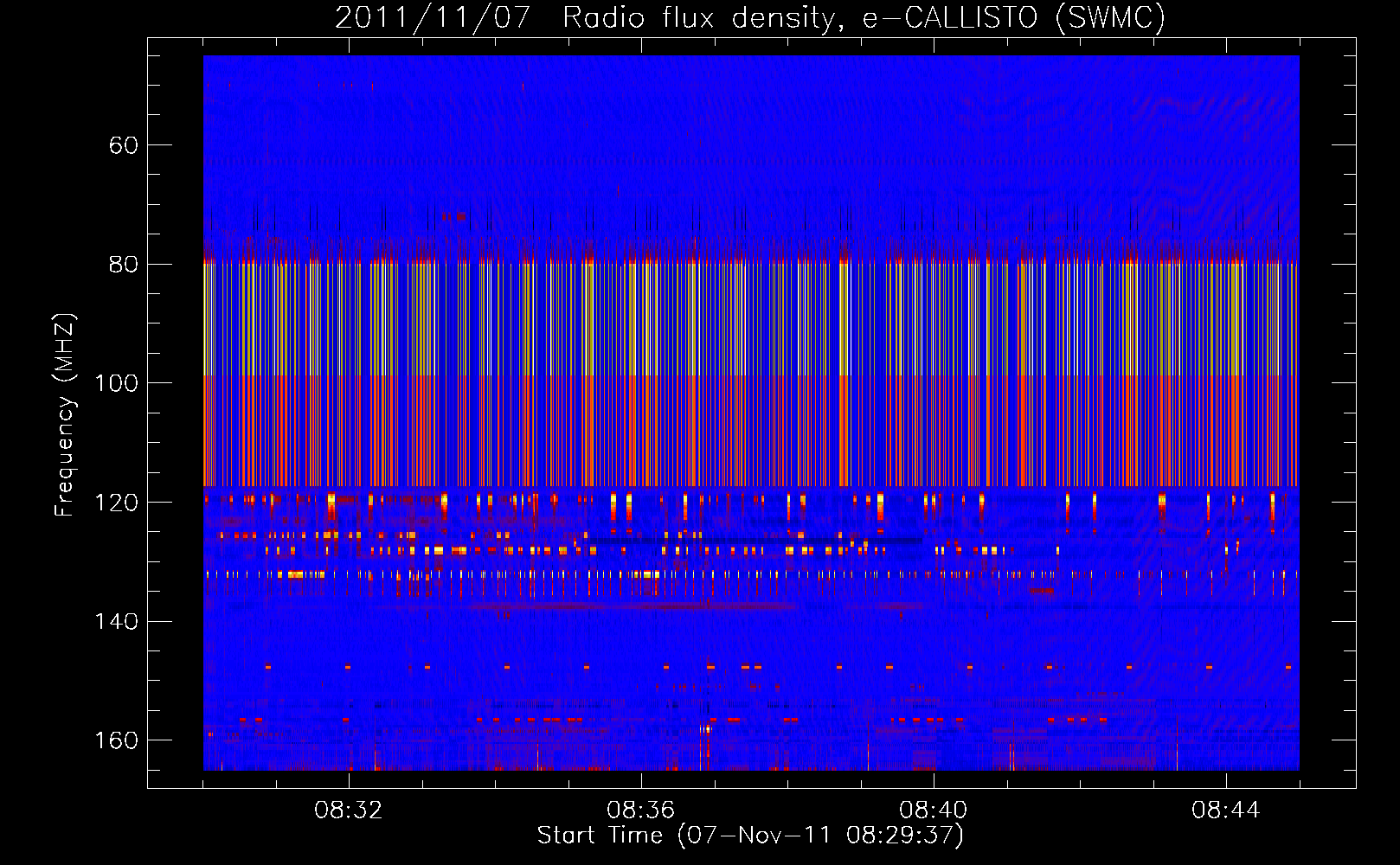The width and height of the screenshot is (1400, 865).
Task: Click the 08:32 time tick label
Action: [x=349, y=811]
